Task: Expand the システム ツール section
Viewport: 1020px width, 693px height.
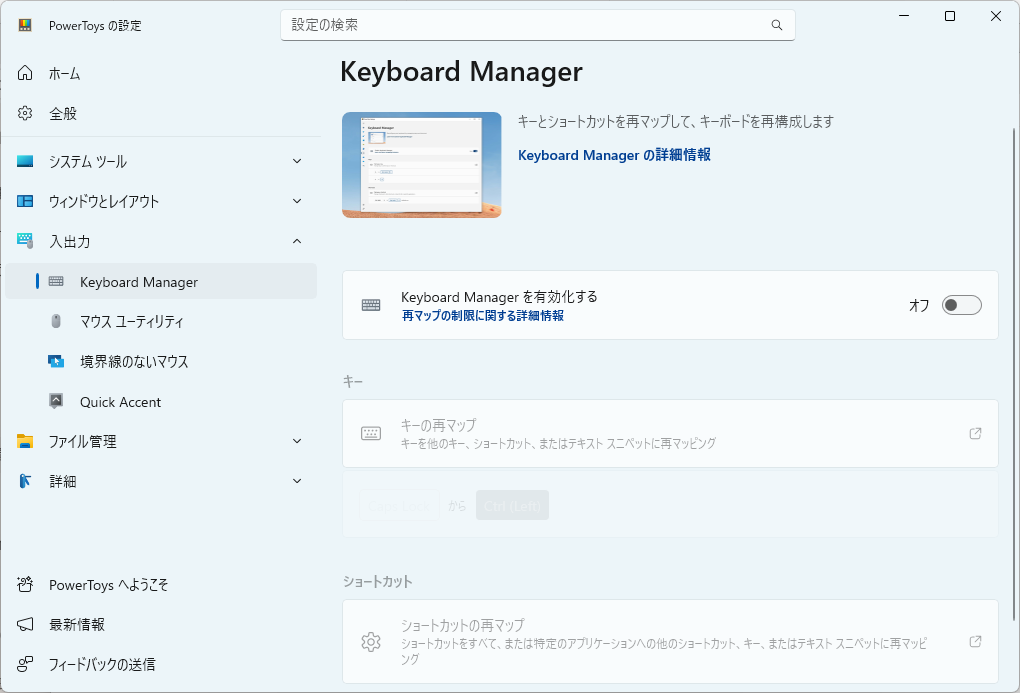Action: tap(297, 161)
